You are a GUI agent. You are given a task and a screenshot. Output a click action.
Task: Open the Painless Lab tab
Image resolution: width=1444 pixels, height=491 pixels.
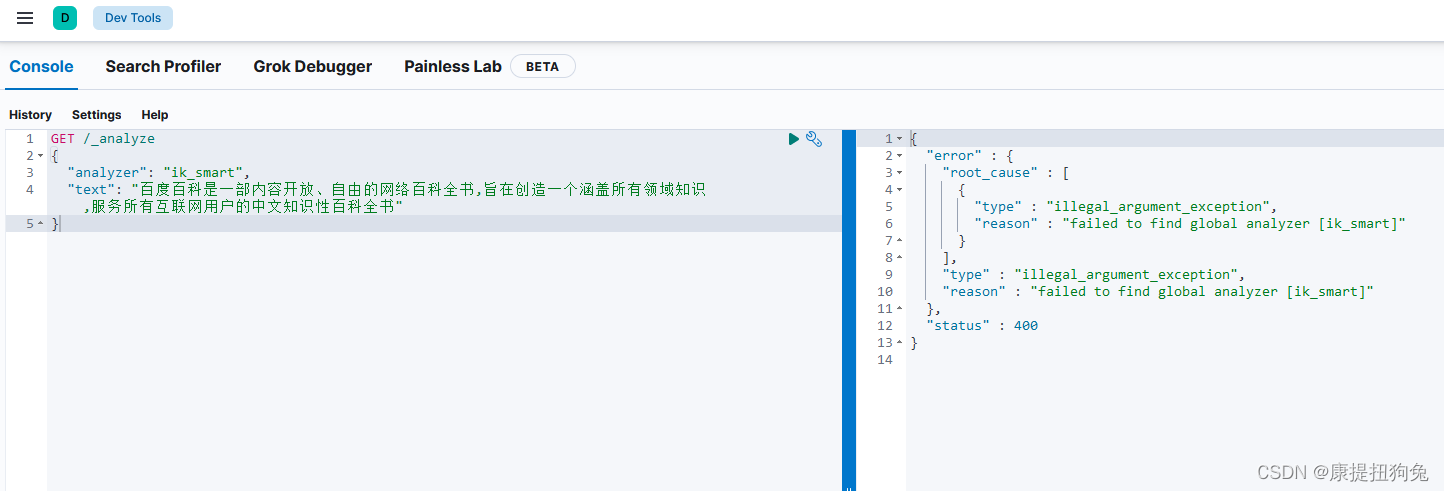(x=453, y=67)
